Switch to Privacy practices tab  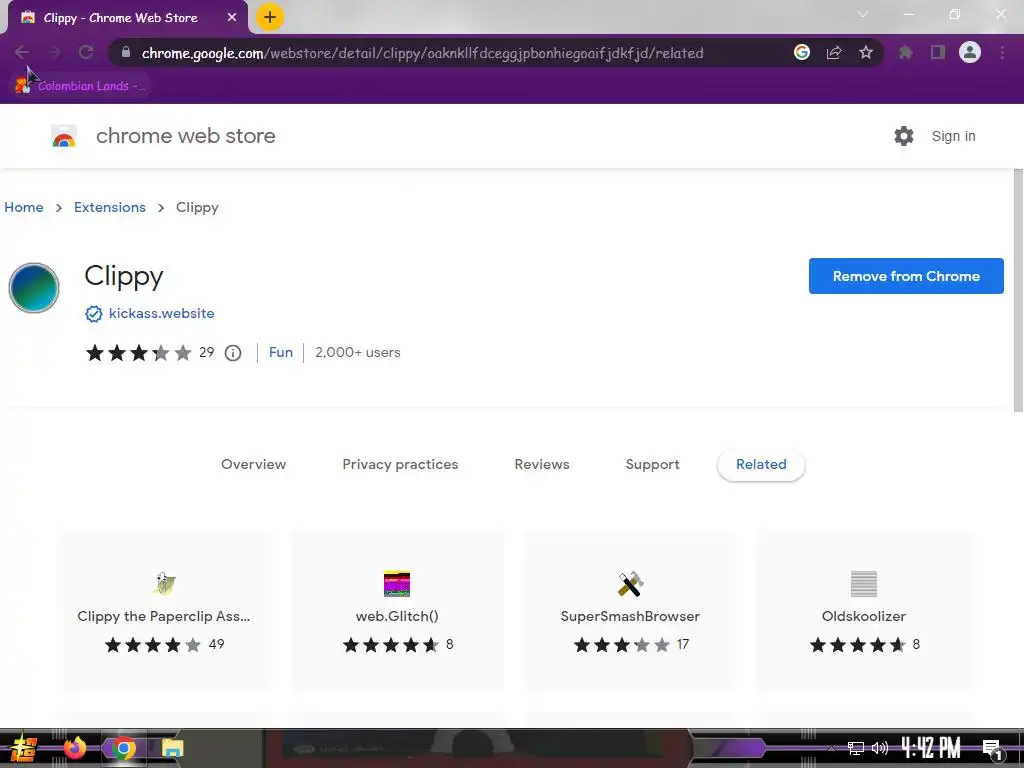pyautogui.click(x=400, y=464)
